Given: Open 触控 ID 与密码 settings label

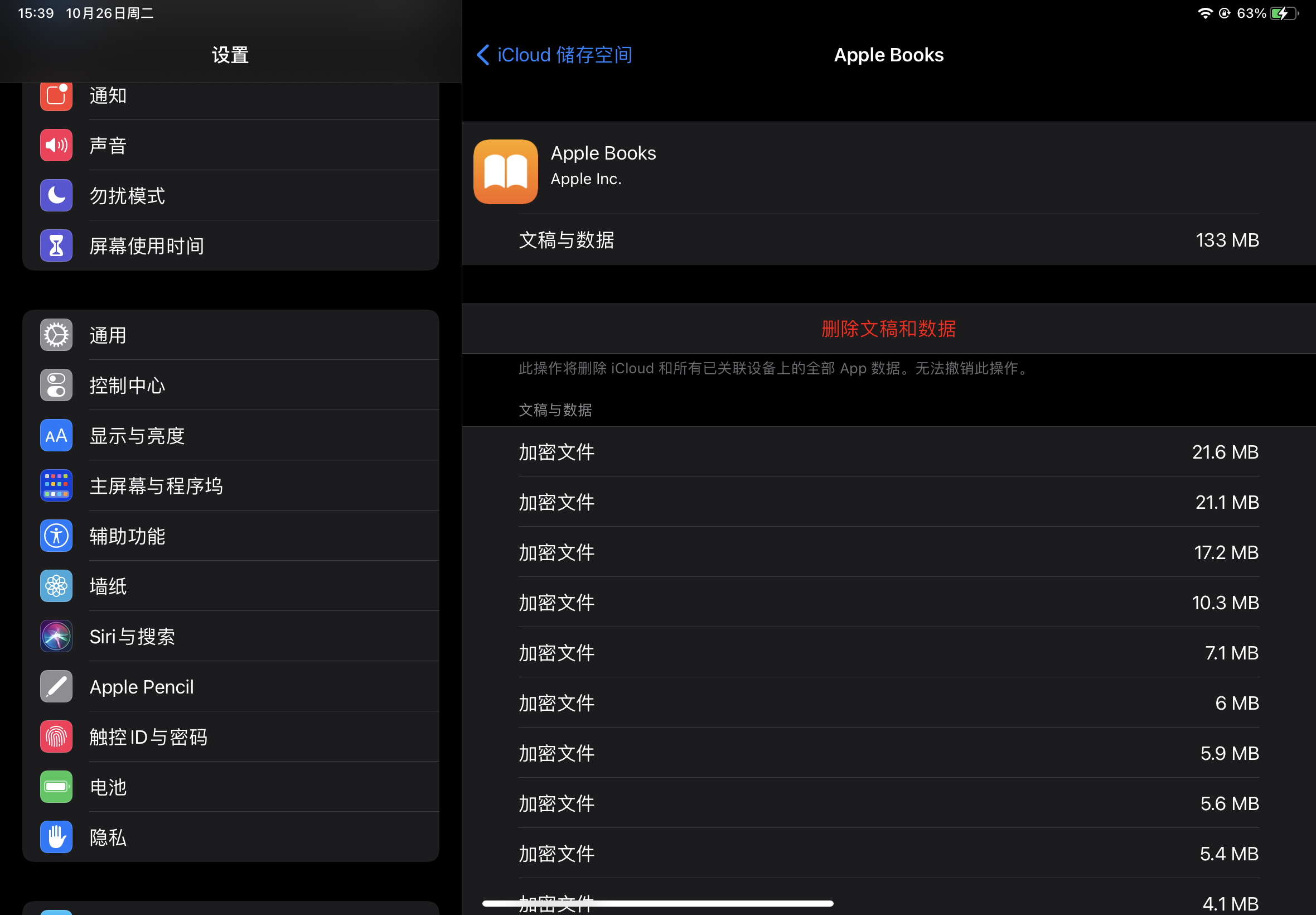Looking at the screenshot, I should pyautogui.click(x=148, y=736).
